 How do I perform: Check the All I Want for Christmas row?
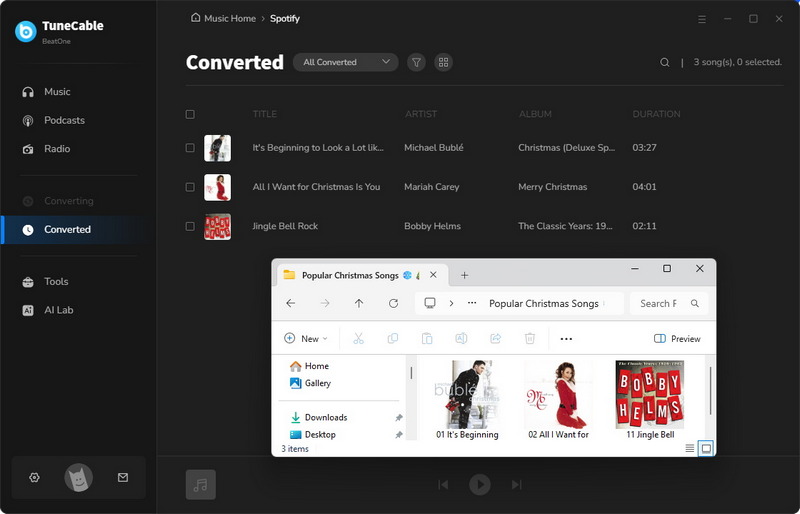pyautogui.click(x=190, y=187)
